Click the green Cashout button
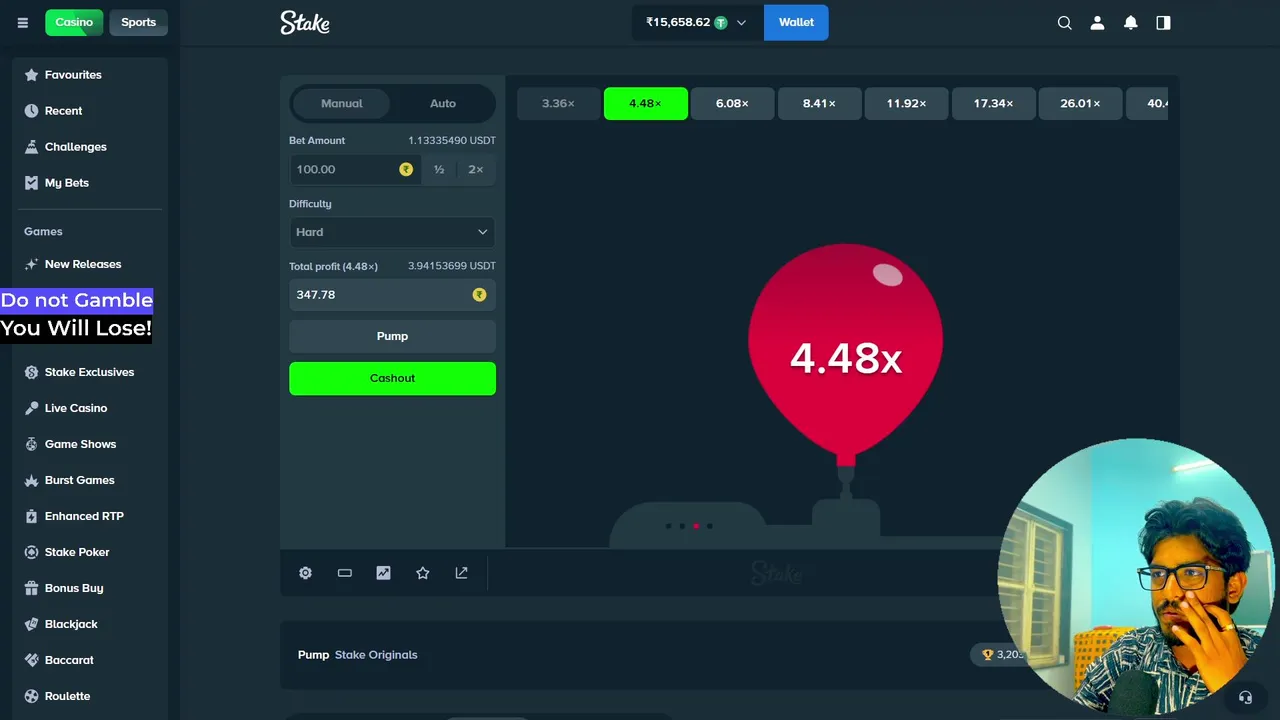Viewport: 1280px width, 720px height. (392, 378)
